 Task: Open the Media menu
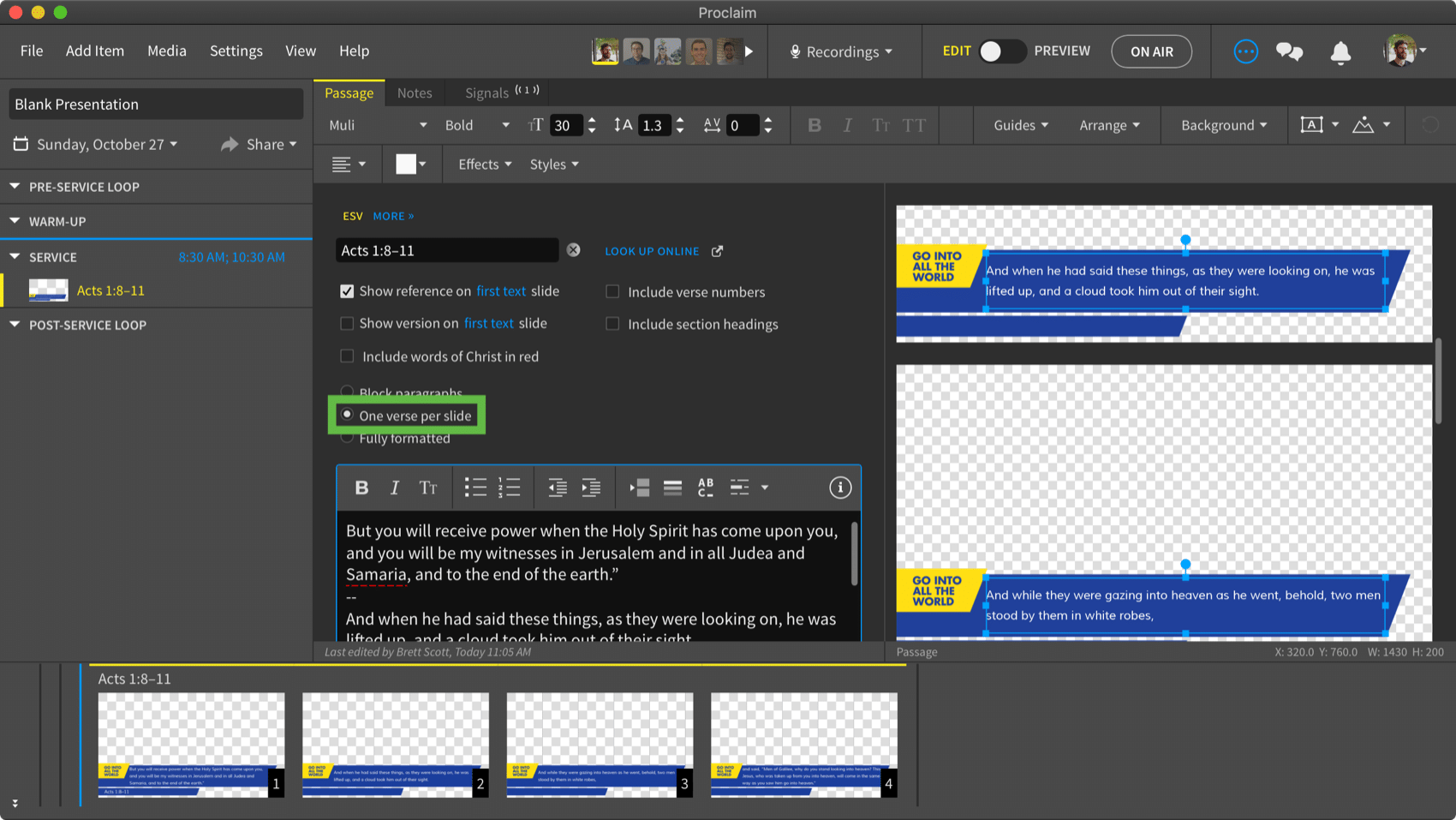[167, 51]
